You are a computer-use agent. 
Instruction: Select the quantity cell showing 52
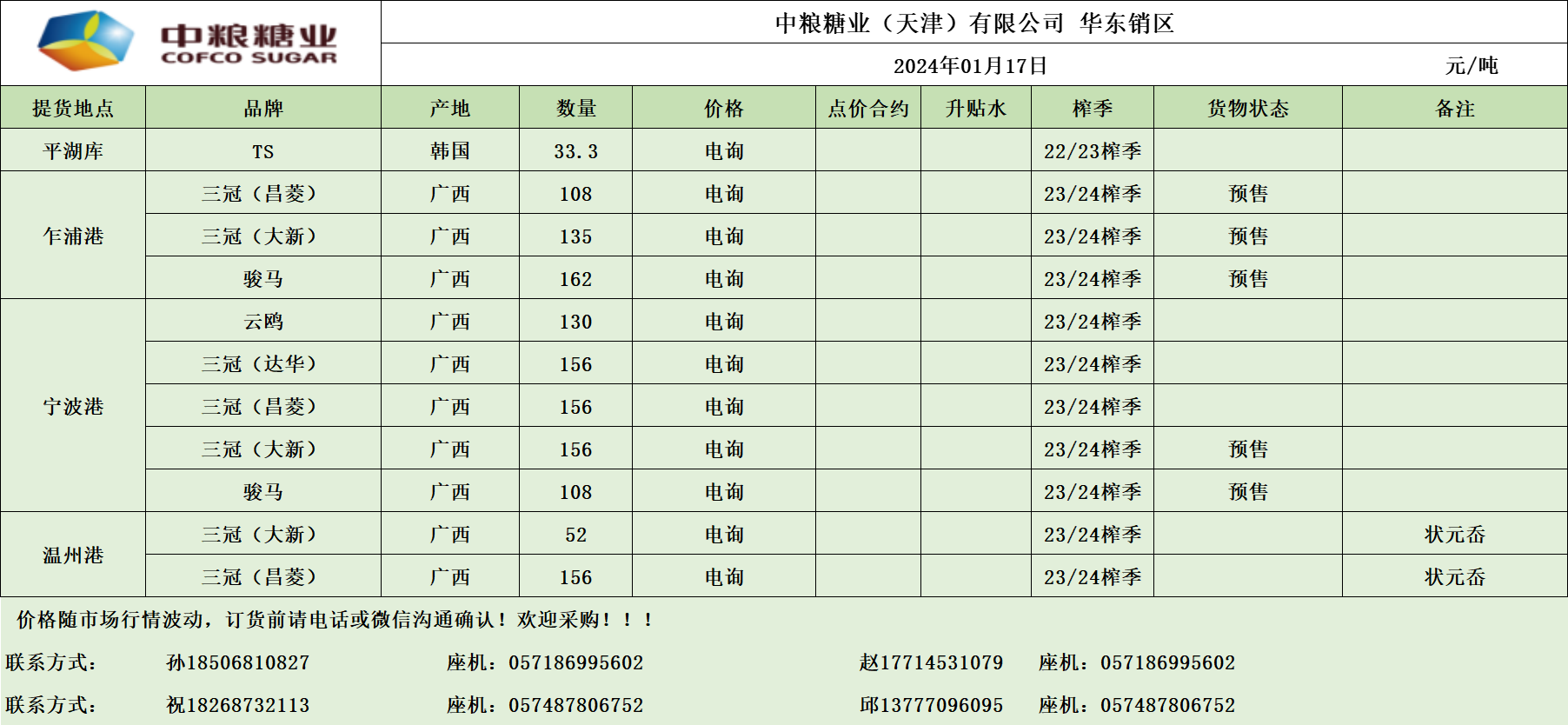coord(575,535)
